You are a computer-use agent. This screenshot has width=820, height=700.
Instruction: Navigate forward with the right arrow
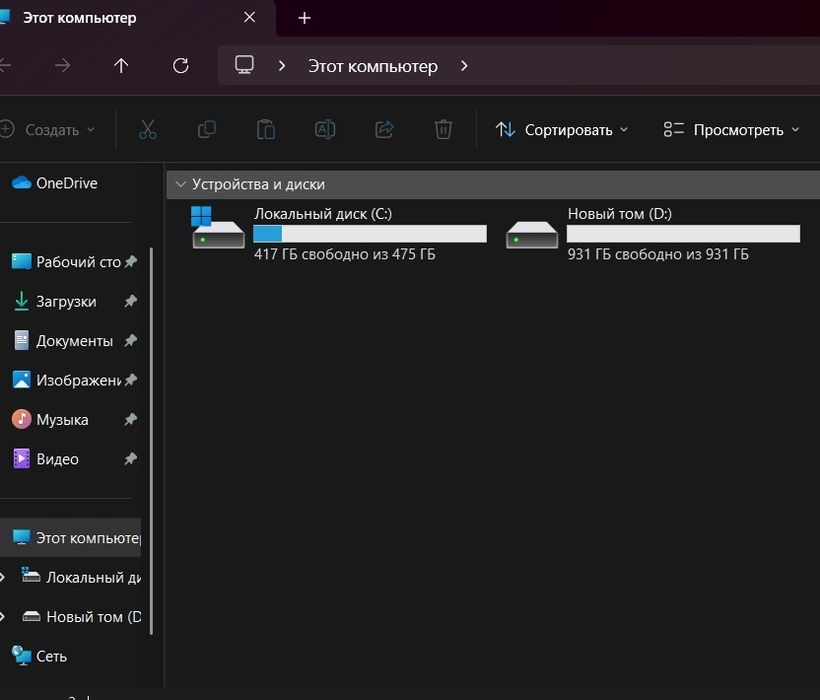[x=62, y=65]
